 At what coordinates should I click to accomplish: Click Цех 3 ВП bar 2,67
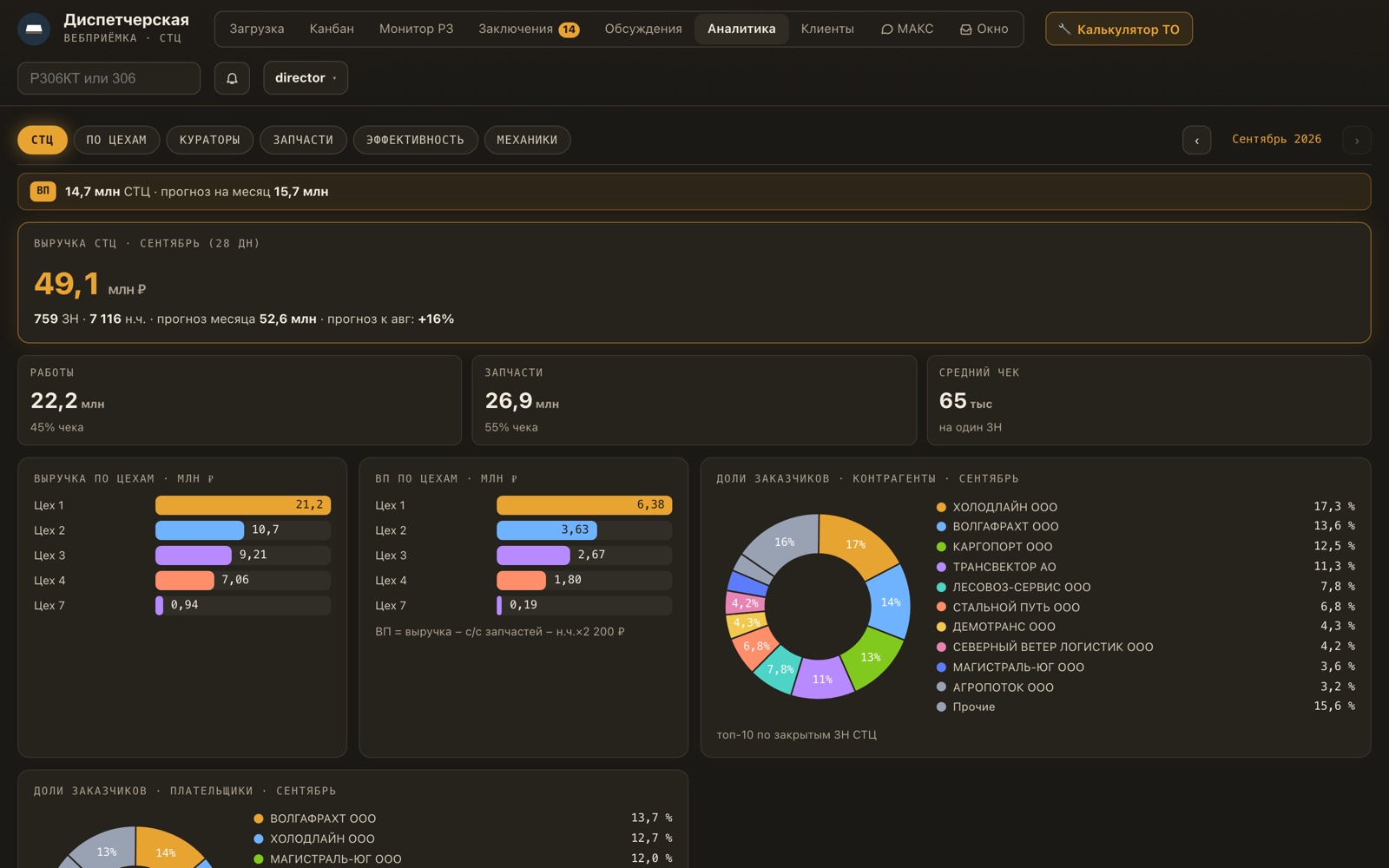coord(533,556)
